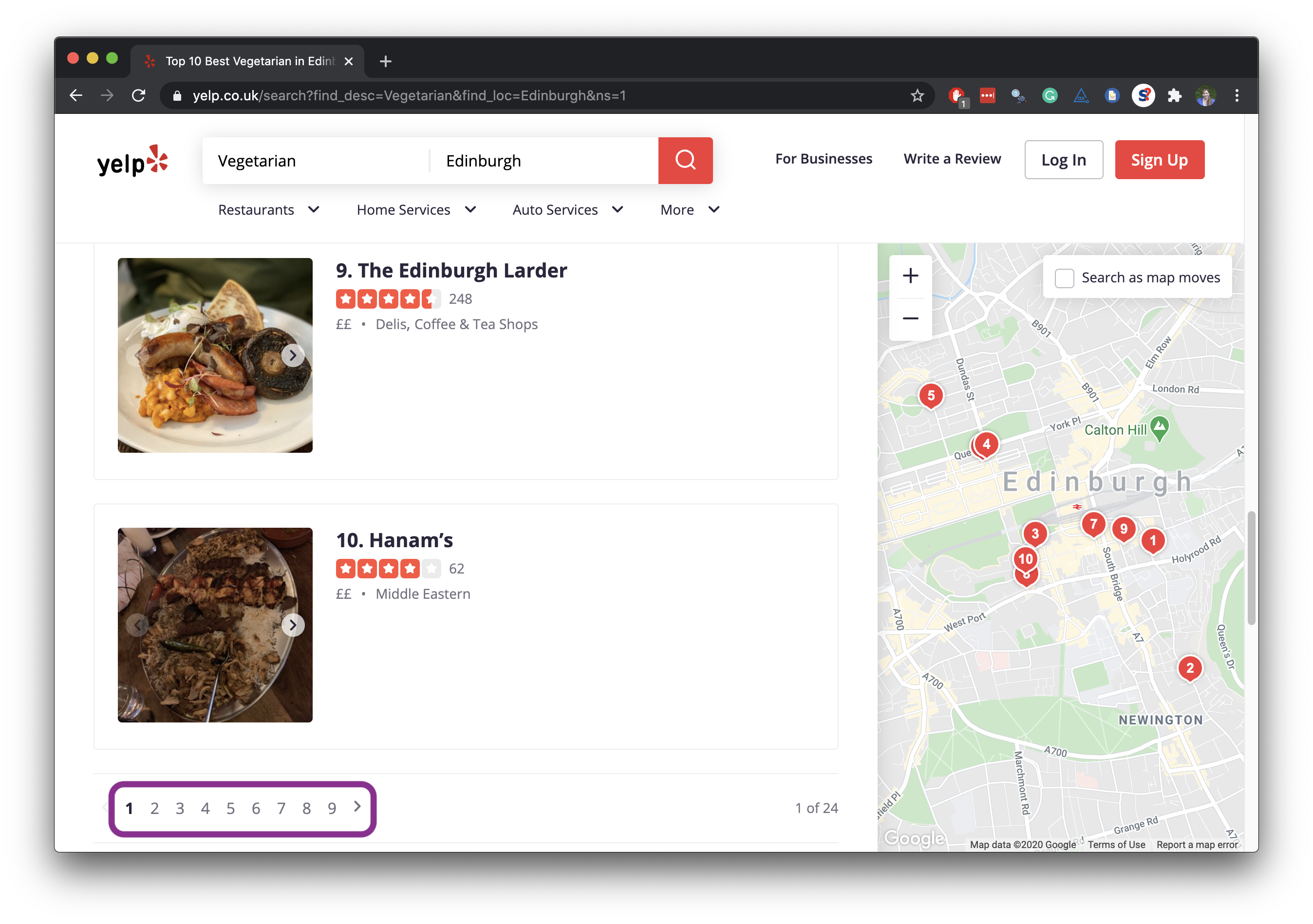Go to results page 5
The width and height of the screenshot is (1313, 924).
[230, 808]
